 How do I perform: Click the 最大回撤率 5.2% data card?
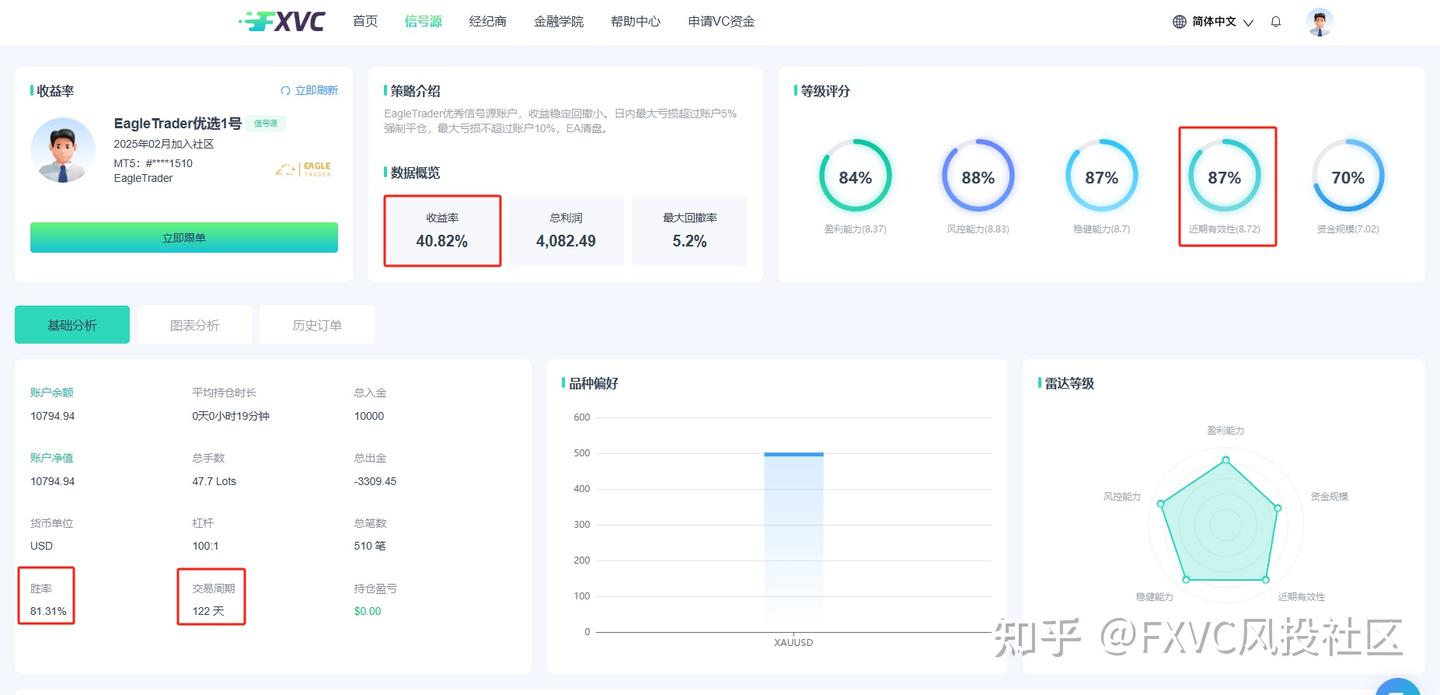point(690,230)
